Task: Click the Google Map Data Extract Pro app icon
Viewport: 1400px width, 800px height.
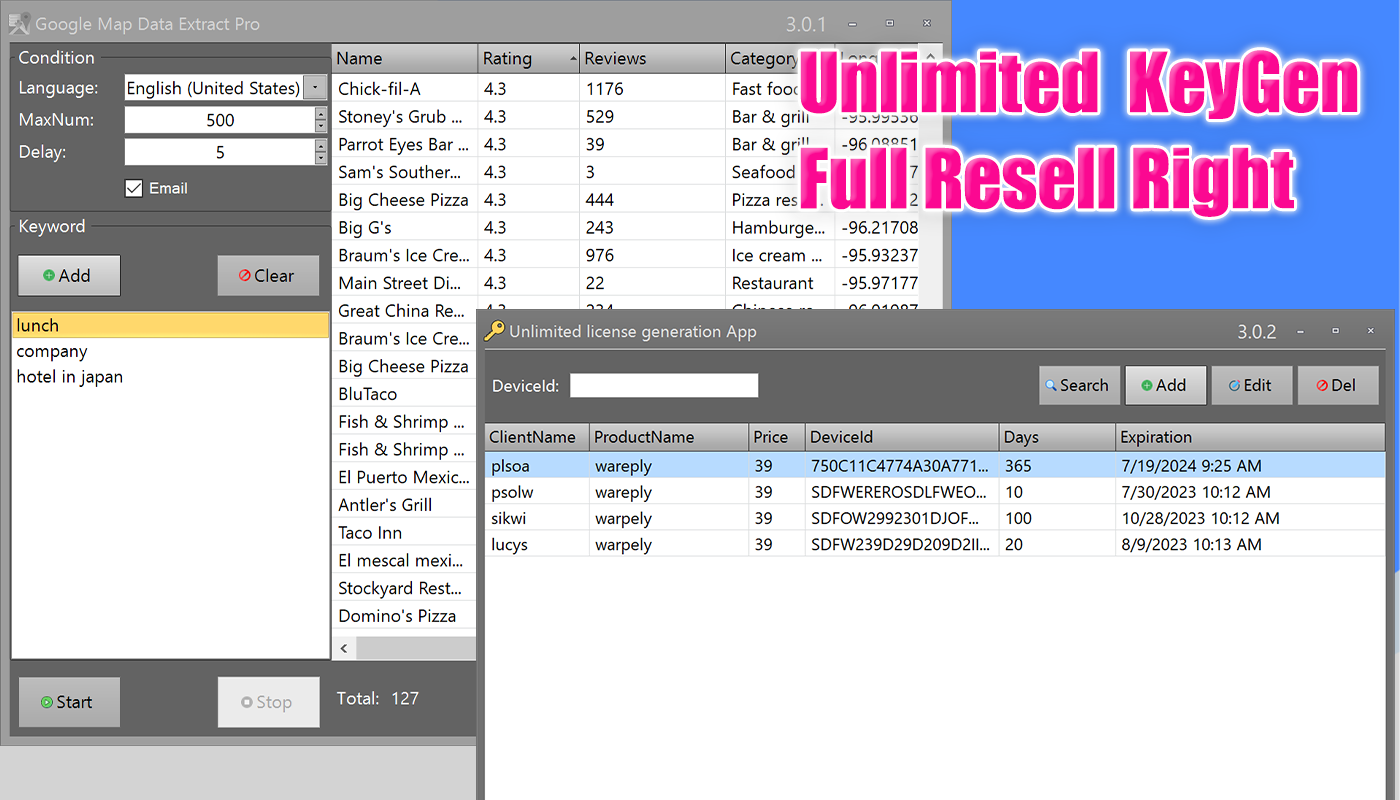Action: tap(19, 23)
